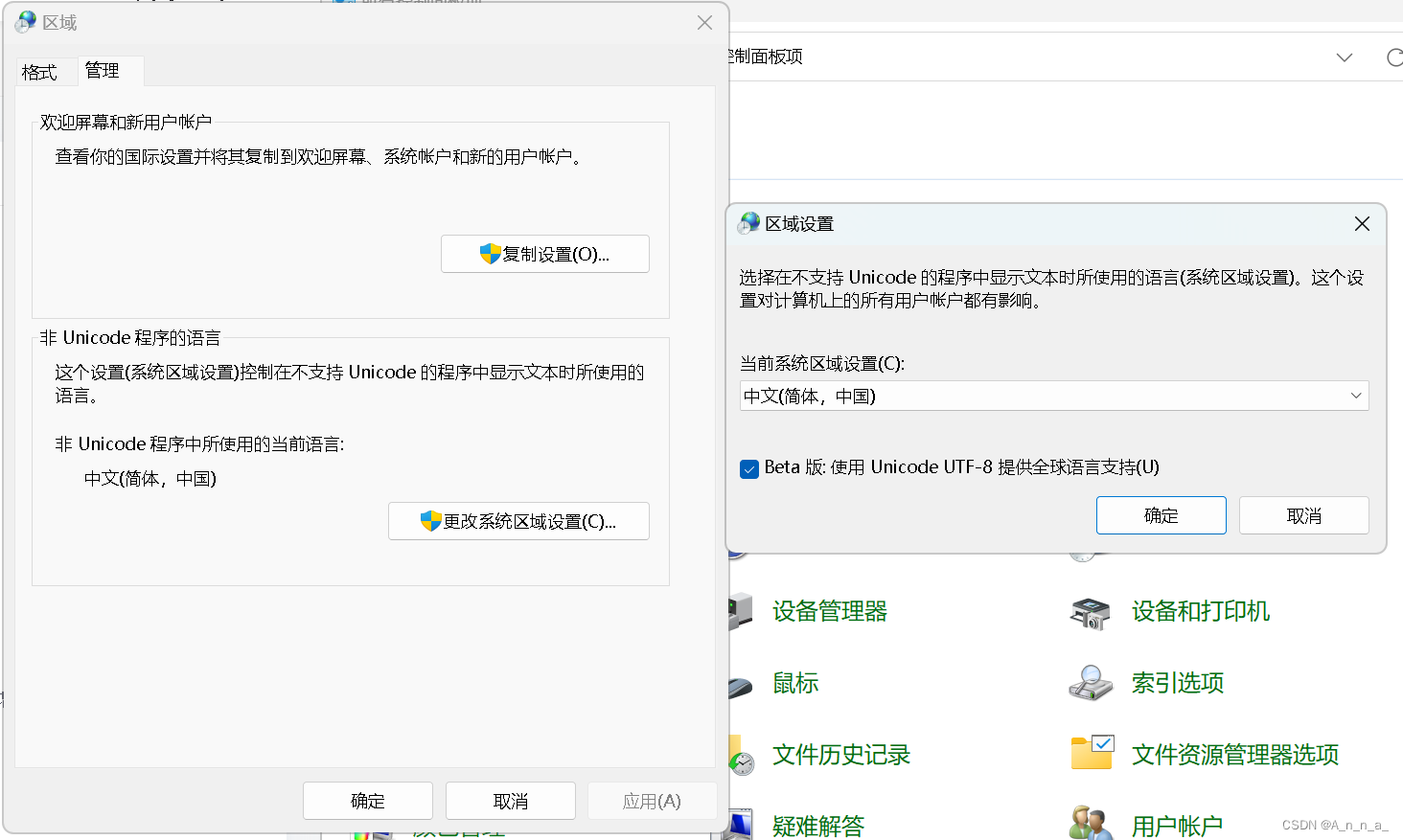1403x840 pixels.
Task: Switch to the 格式 tab
Action: (40, 71)
